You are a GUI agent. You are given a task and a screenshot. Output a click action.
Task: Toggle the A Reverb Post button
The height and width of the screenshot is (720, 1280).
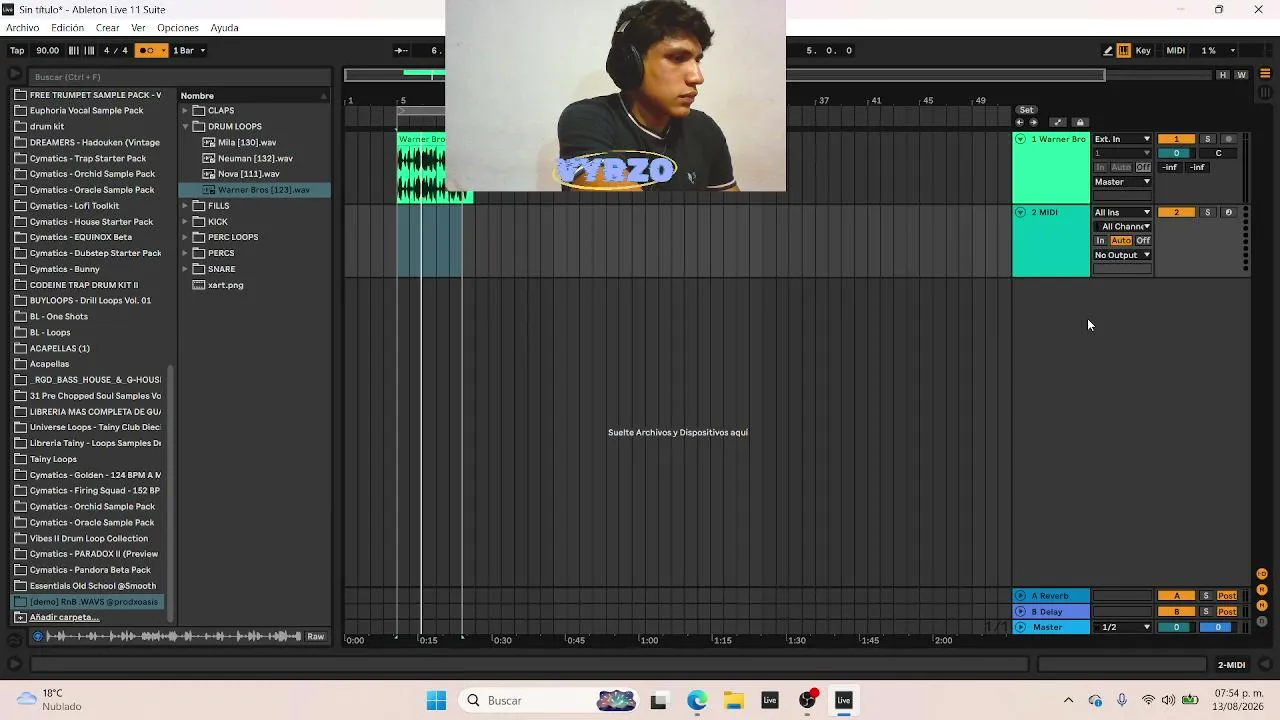pos(1227,596)
